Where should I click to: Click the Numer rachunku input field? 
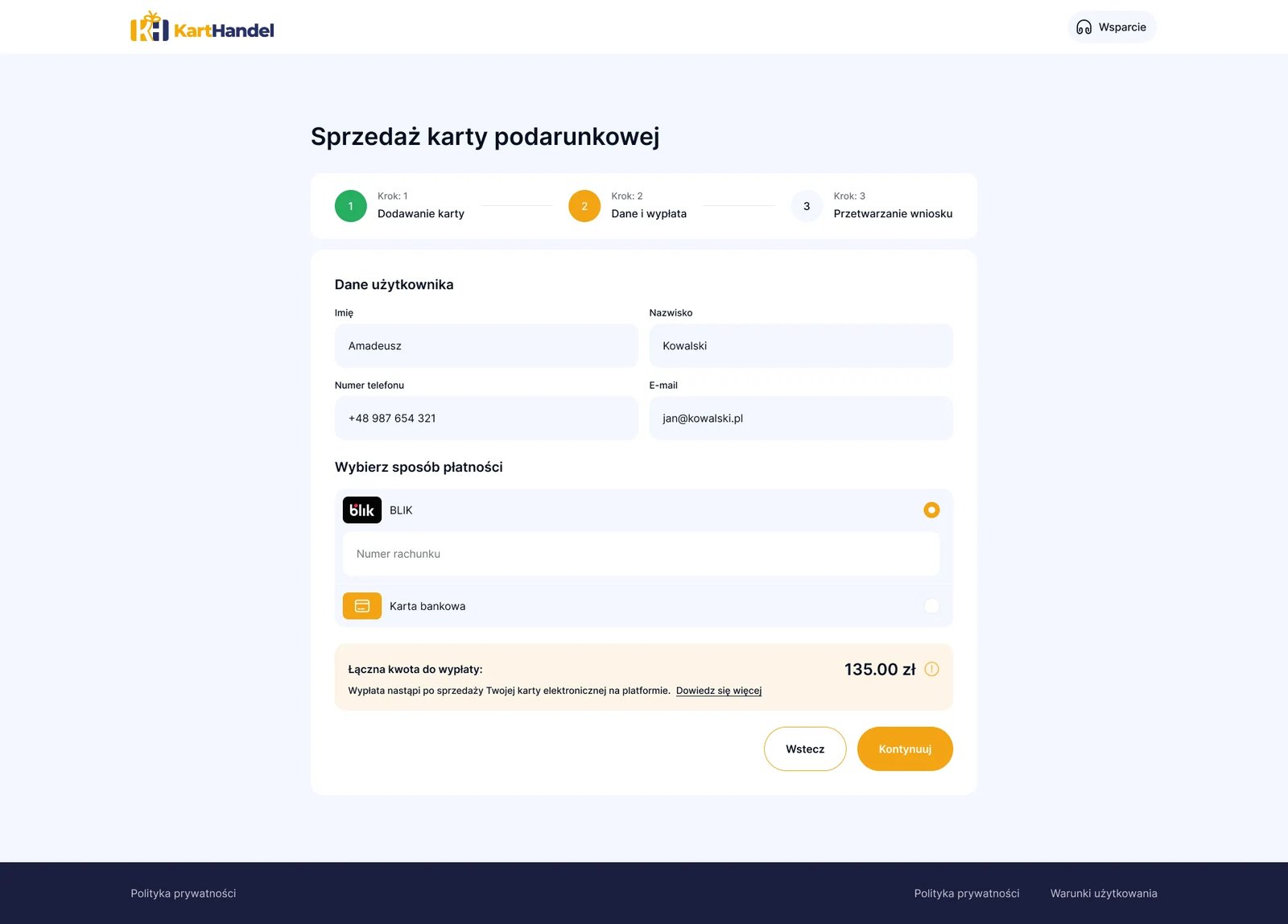(x=642, y=554)
